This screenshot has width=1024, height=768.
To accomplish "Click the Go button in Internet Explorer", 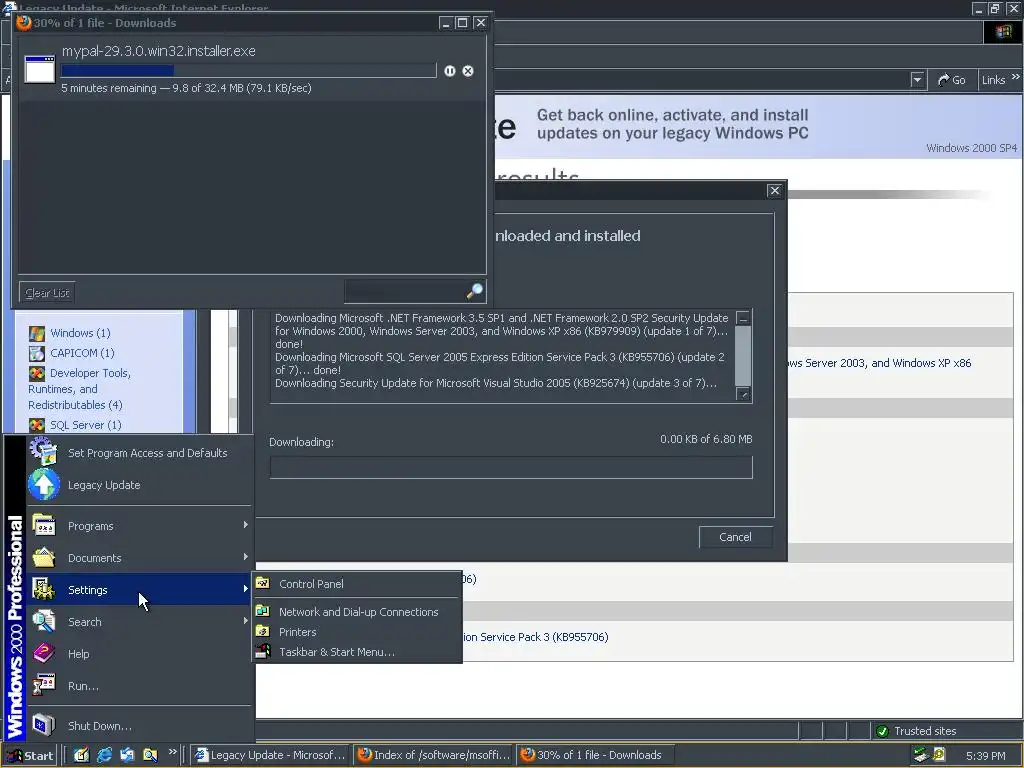I will pyautogui.click(x=952, y=80).
